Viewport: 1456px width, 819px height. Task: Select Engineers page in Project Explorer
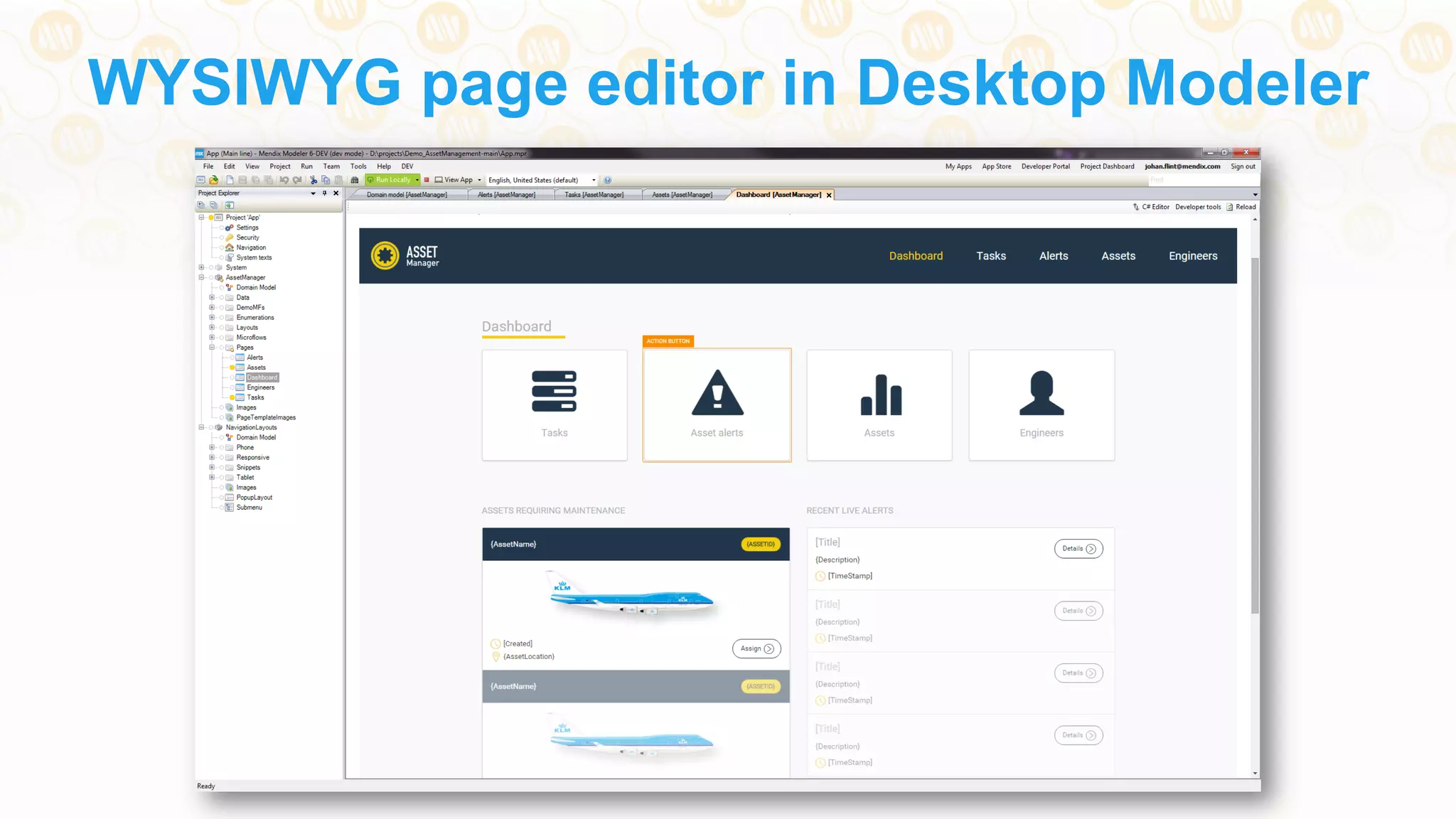click(x=260, y=387)
